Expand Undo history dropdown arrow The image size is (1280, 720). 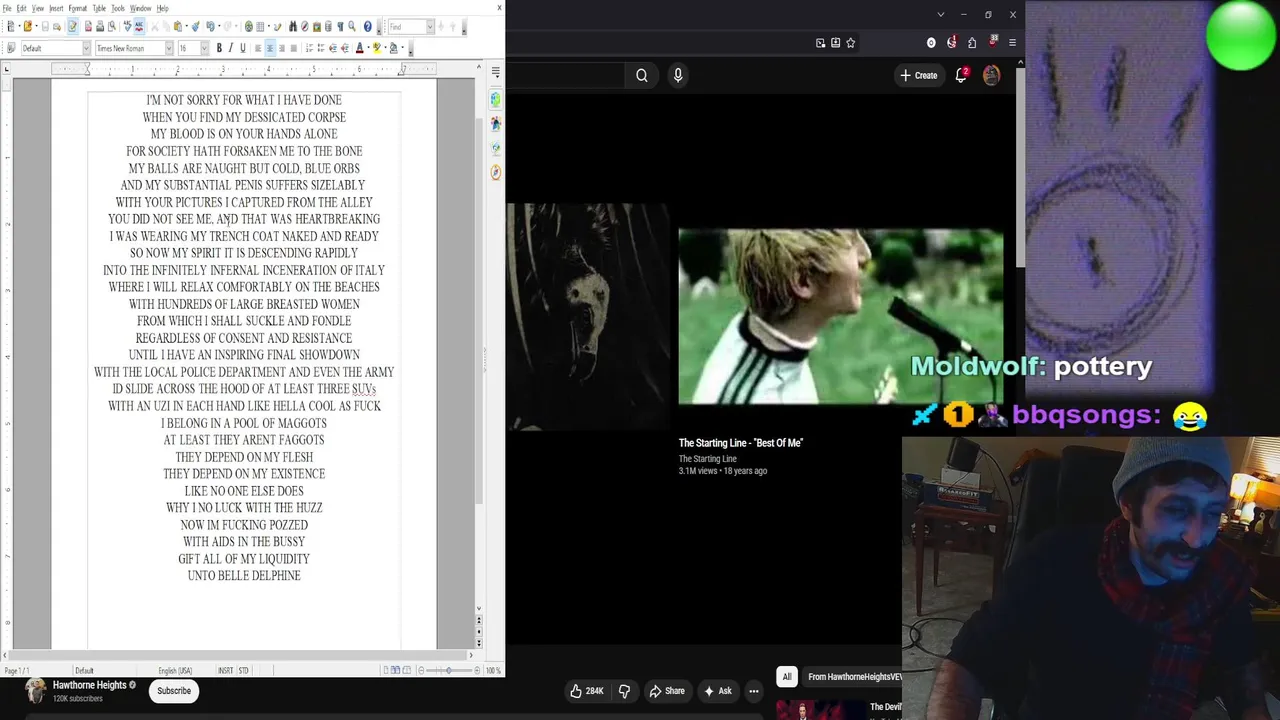(x=219, y=27)
